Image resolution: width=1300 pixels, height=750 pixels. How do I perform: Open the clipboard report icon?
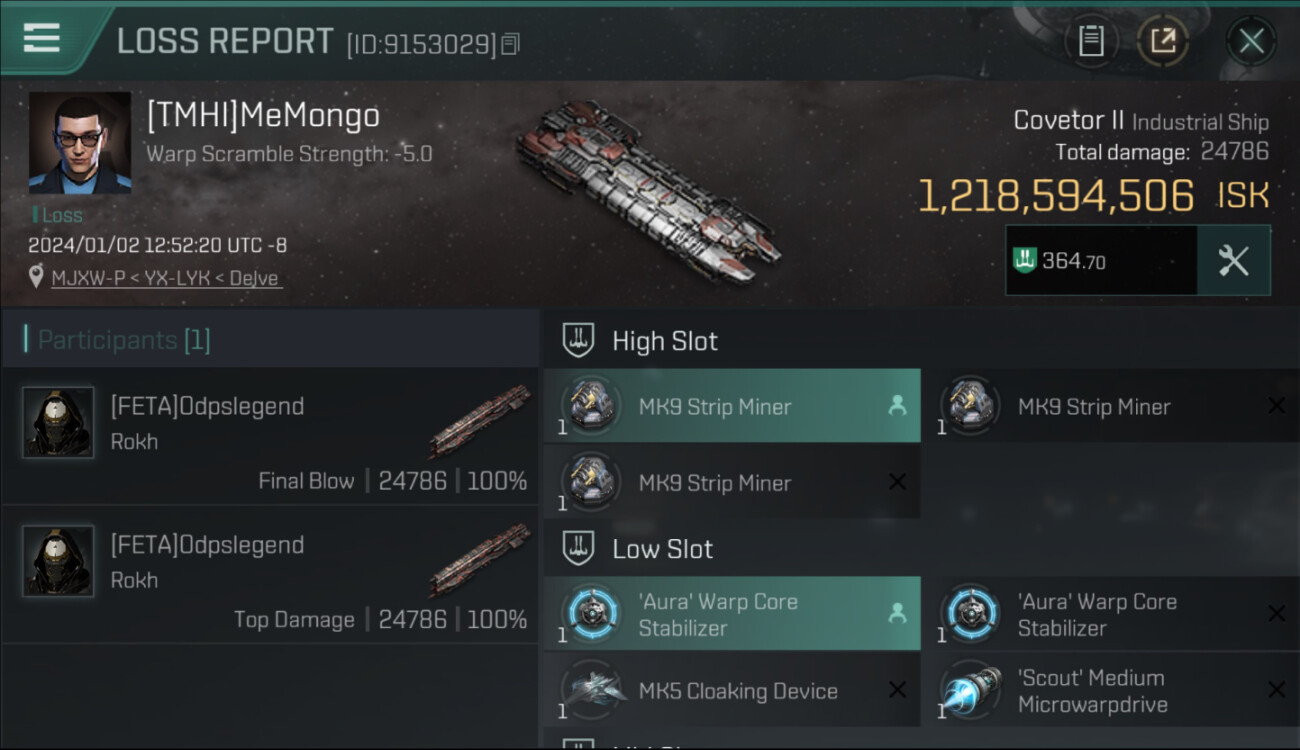point(1091,41)
